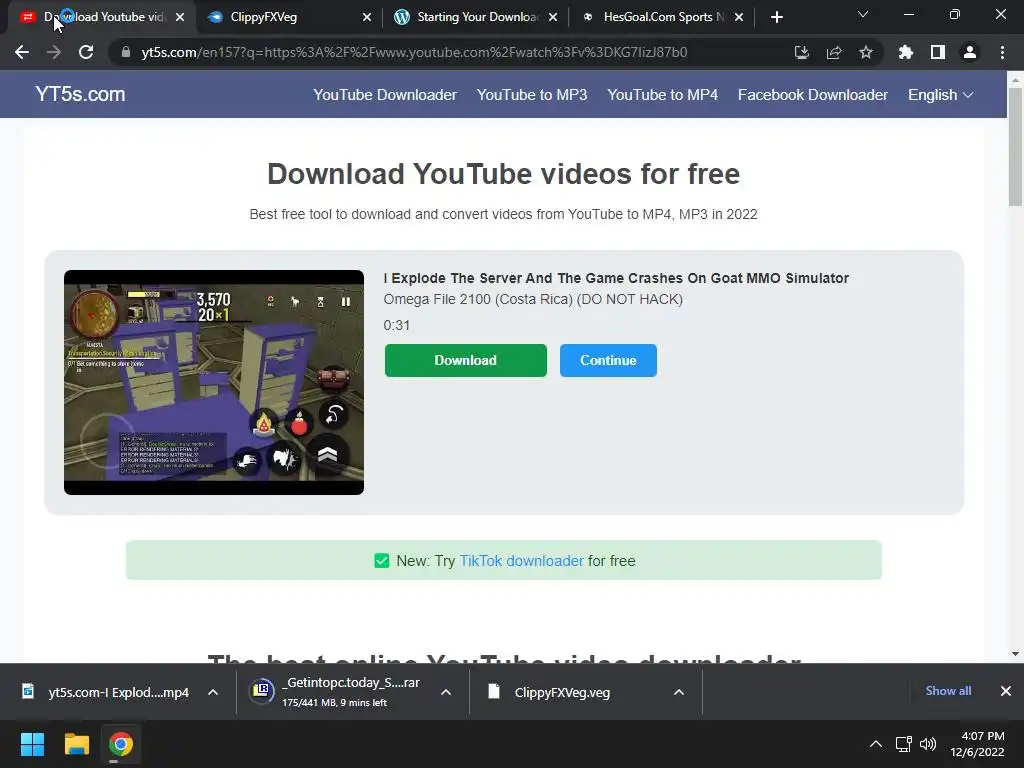The height and width of the screenshot is (768, 1024).
Task: Open the downloaded yt5s.com mp4 file
Action: (x=118, y=692)
